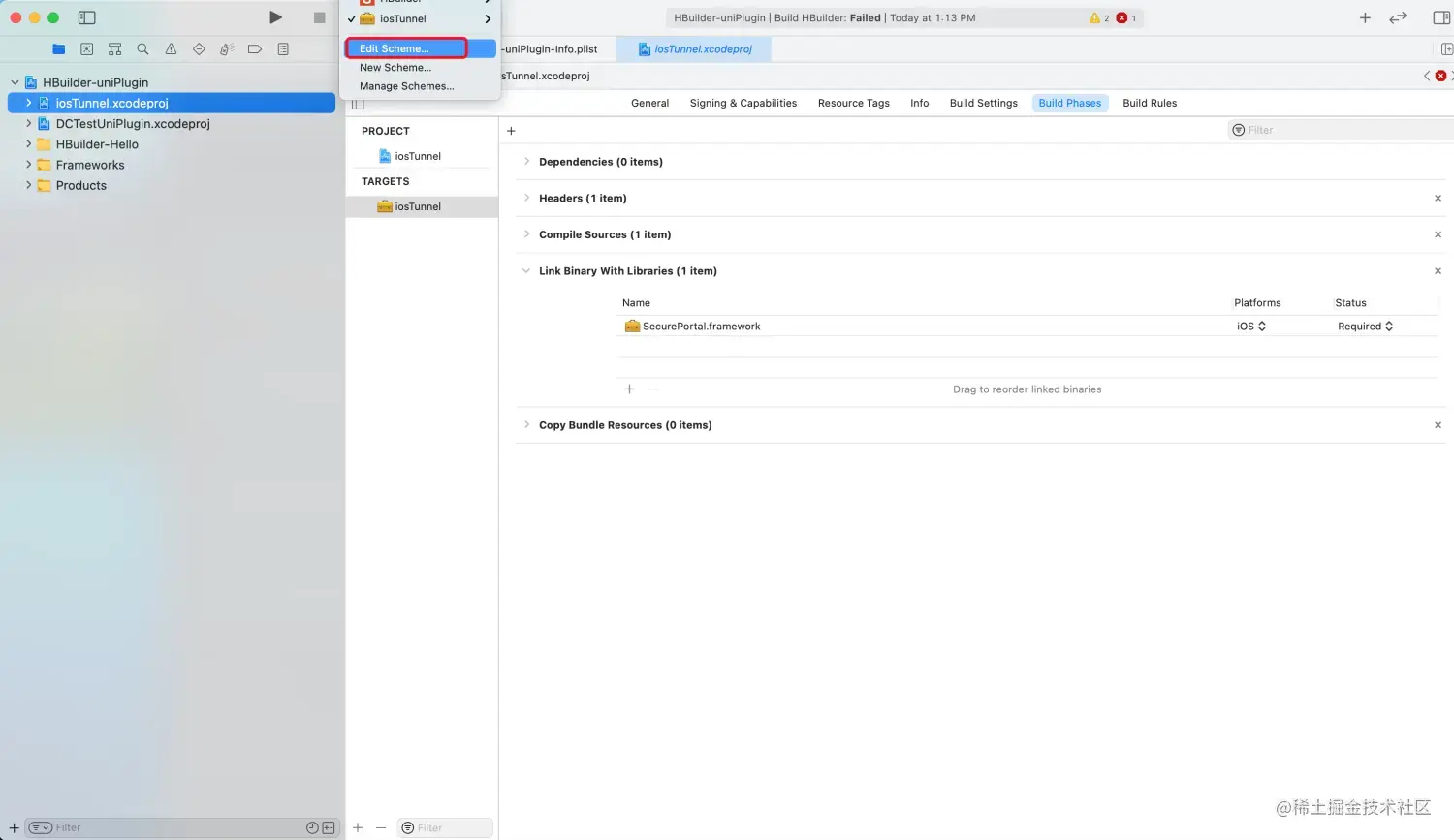Change the iOS platforms dropdown

click(x=1251, y=327)
